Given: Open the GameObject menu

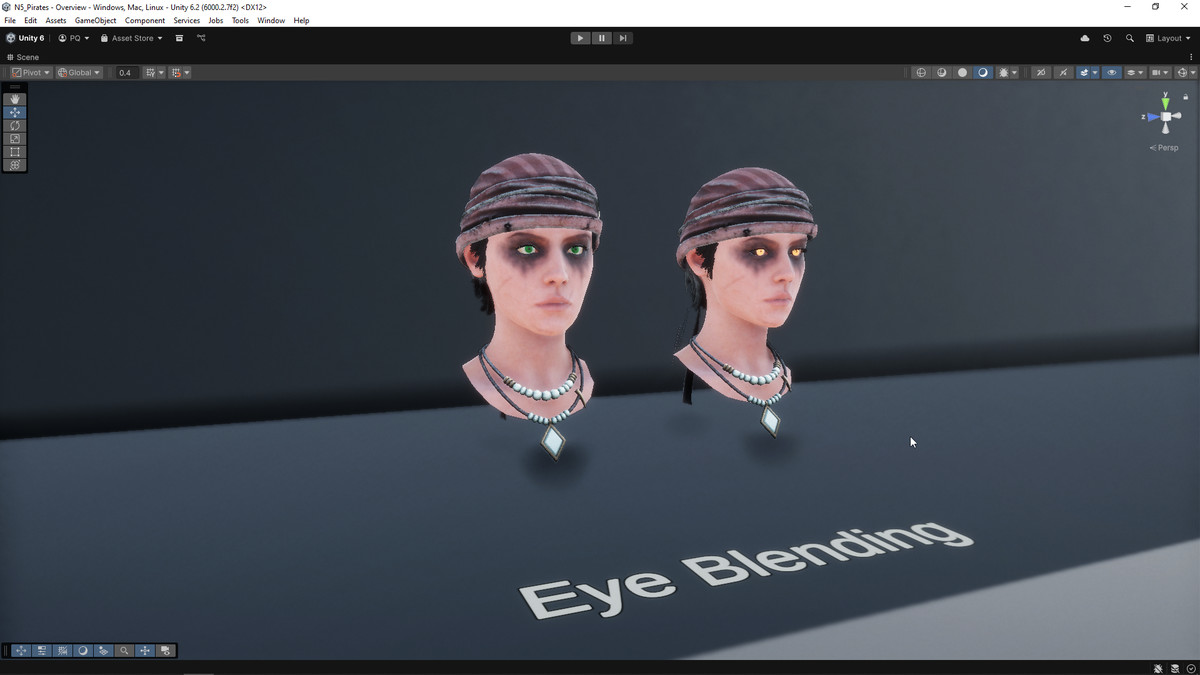Looking at the screenshot, I should pyautogui.click(x=95, y=20).
